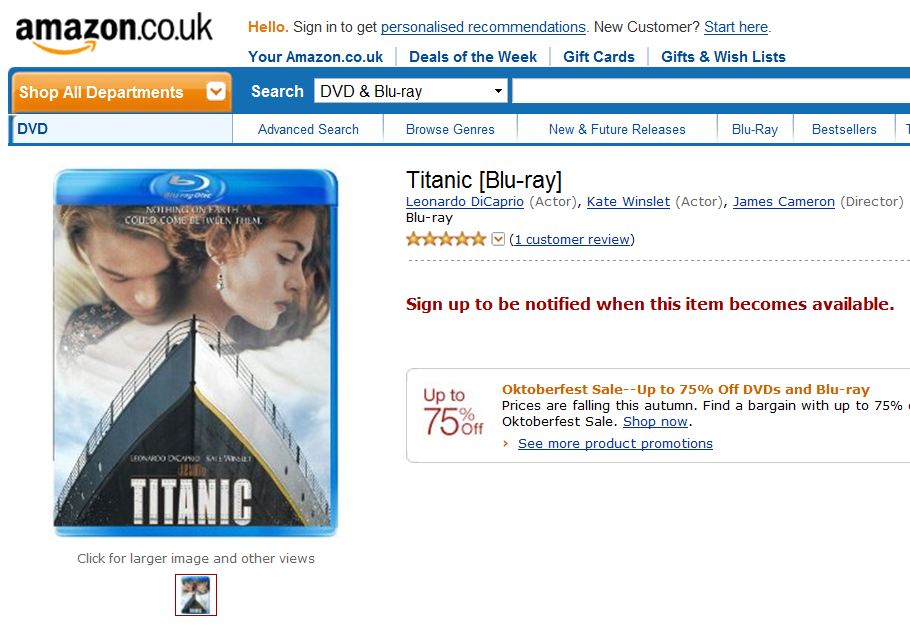Image resolution: width=910 pixels, height=629 pixels.
Task: Click the five-star rating icons
Action: pyautogui.click(x=446, y=239)
